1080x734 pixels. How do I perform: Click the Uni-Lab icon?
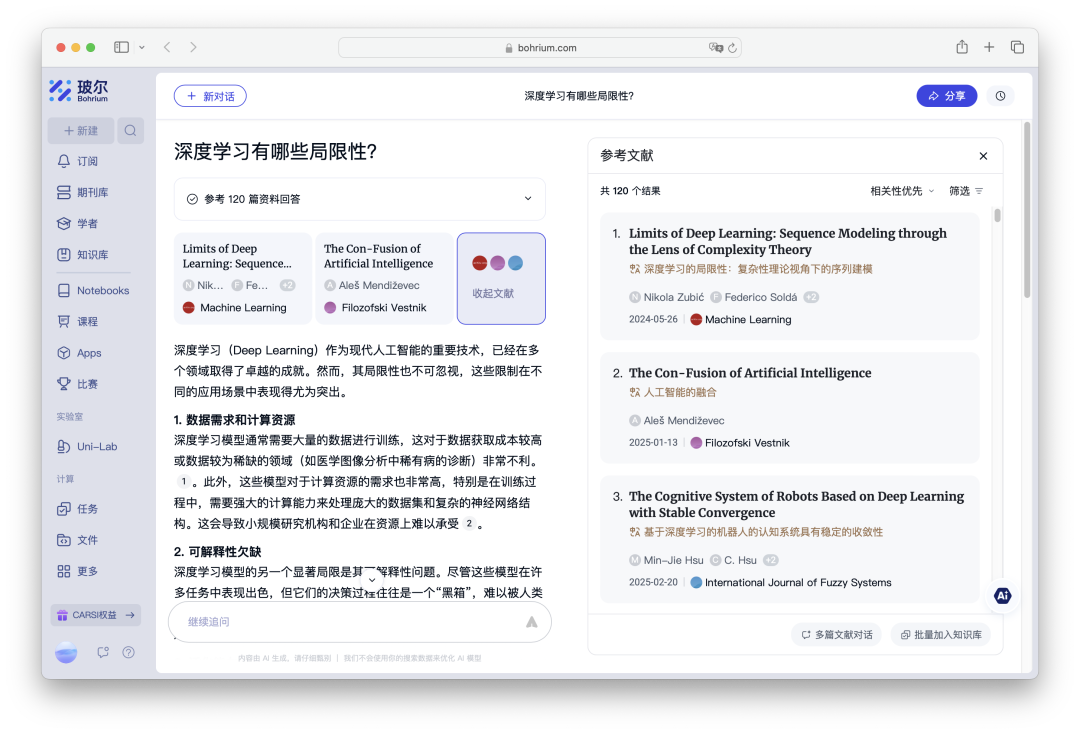coord(63,447)
